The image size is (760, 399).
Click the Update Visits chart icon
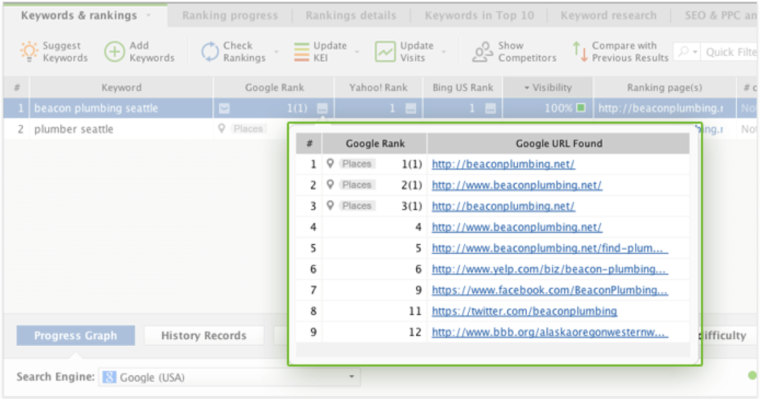[x=385, y=51]
